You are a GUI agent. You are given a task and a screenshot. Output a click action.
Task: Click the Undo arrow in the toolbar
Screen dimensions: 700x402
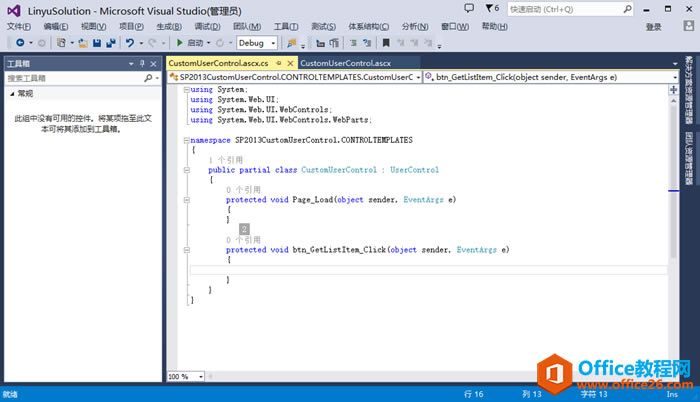(130, 43)
